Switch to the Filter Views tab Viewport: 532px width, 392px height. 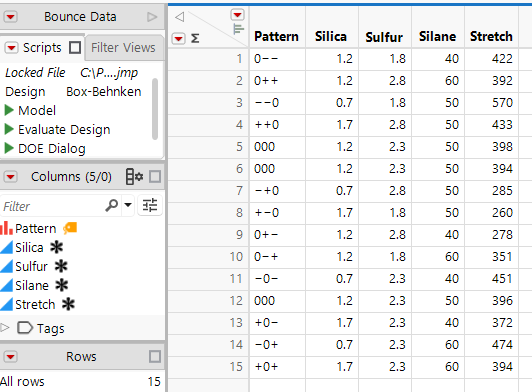tap(123, 48)
